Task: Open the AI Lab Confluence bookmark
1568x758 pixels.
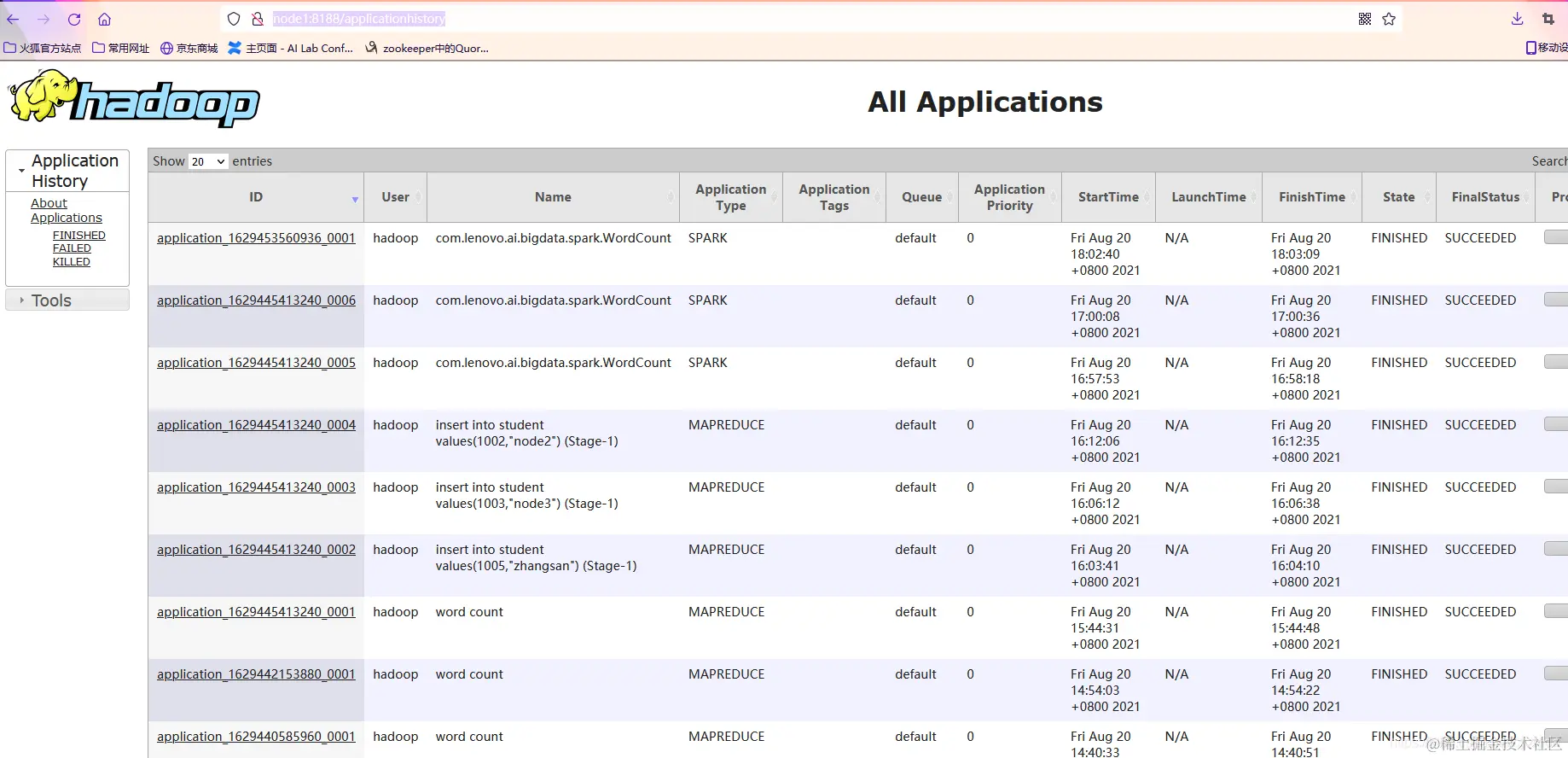Action: point(291,48)
